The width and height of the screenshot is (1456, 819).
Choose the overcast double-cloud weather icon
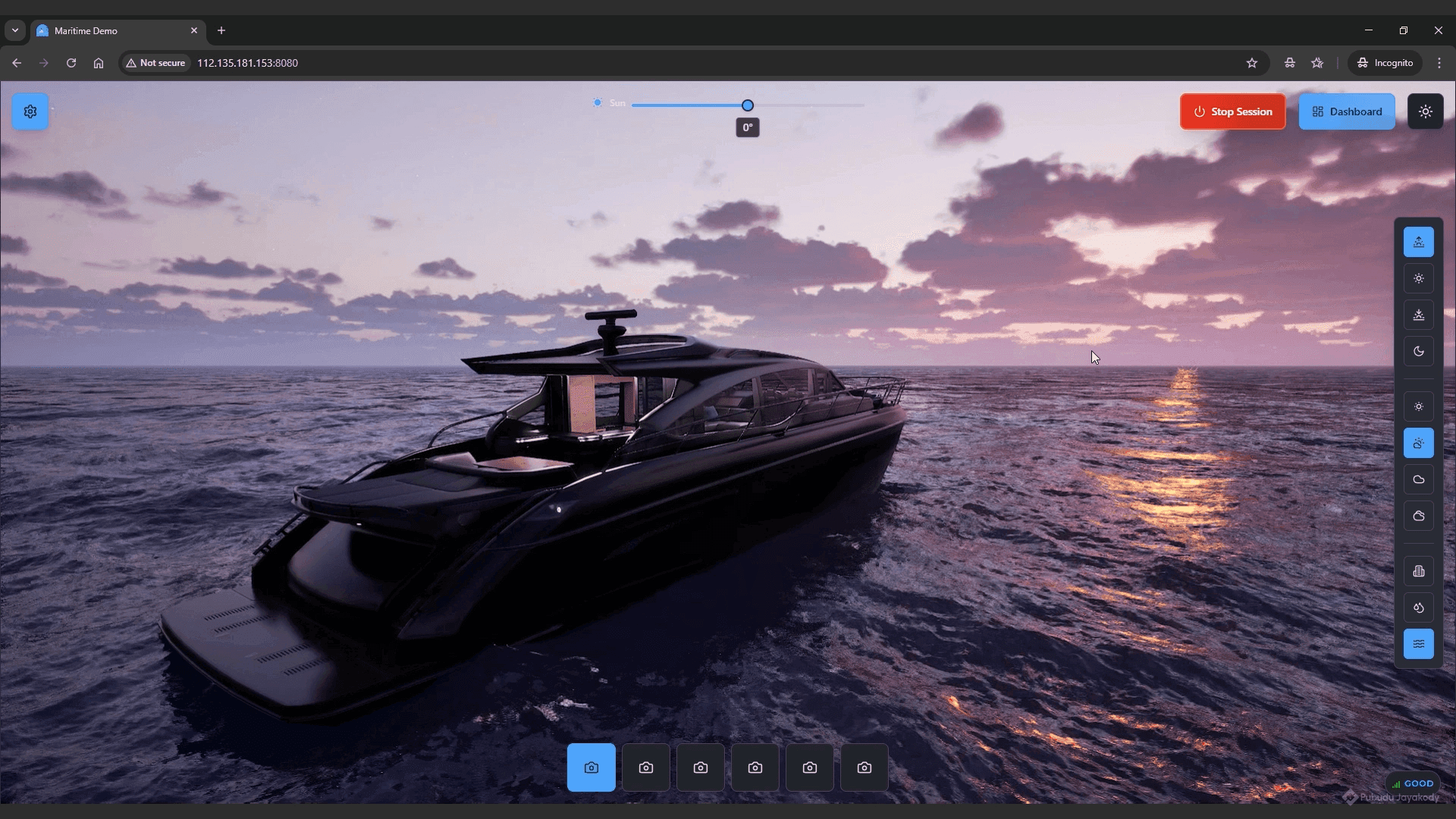[x=1418, y=516]
